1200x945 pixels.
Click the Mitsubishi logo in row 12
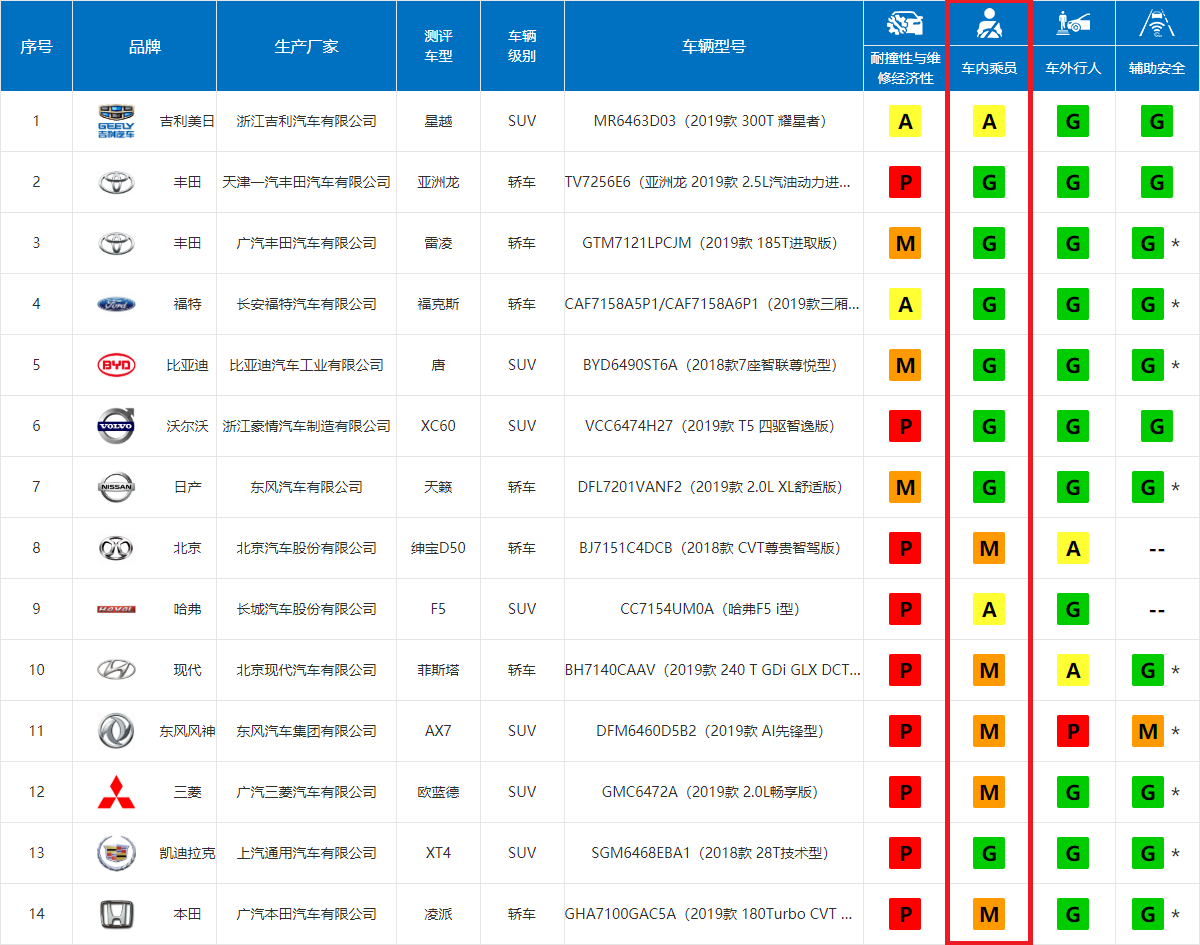click(x=116, y=792)
